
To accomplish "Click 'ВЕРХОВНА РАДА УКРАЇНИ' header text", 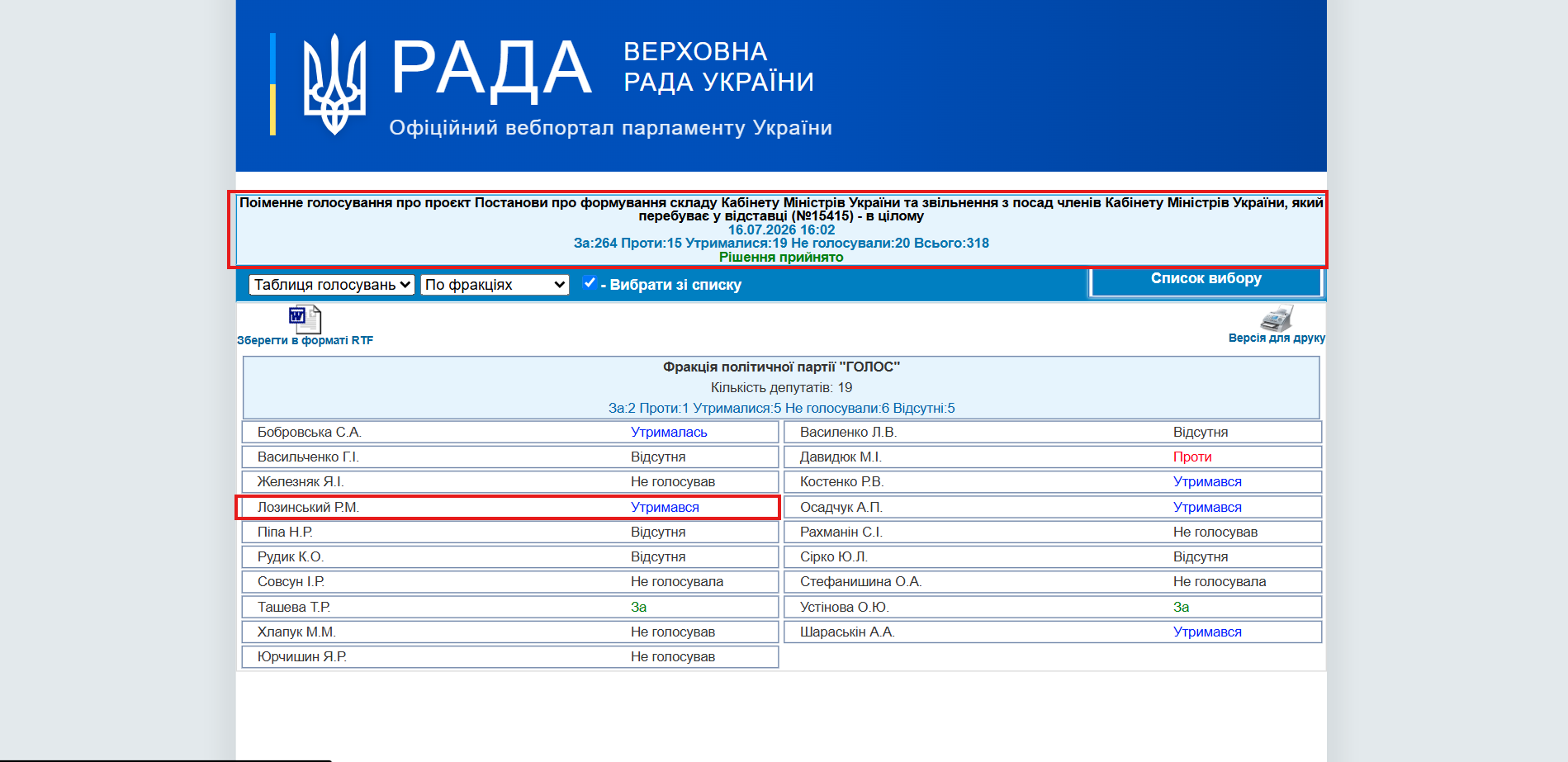I will point(718,67).
